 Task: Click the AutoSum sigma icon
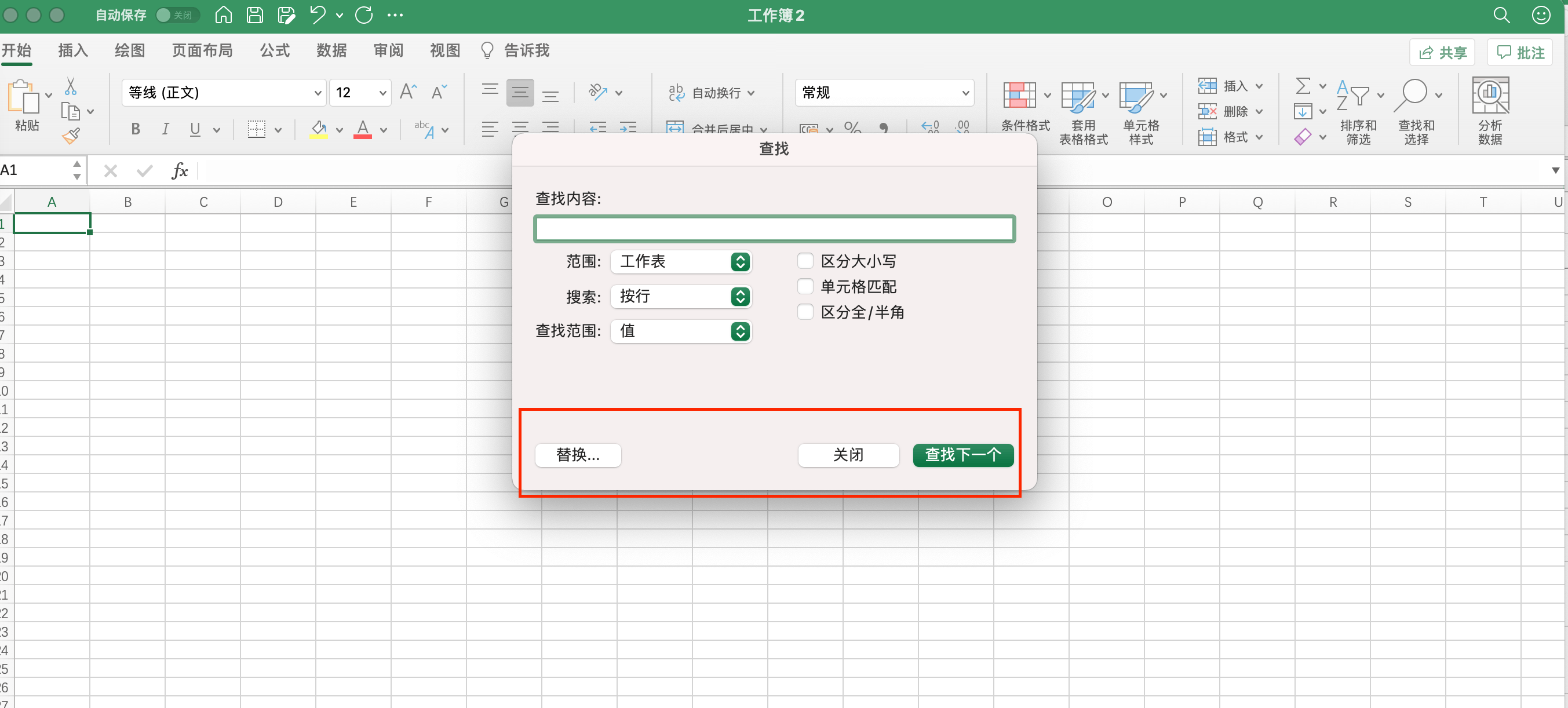tap(1303, 86)
